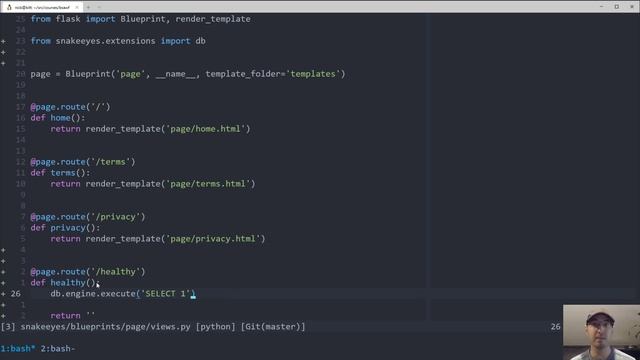640x360 pixels.
Task: Click the git plus sign beside final return line
Action: 3,316
